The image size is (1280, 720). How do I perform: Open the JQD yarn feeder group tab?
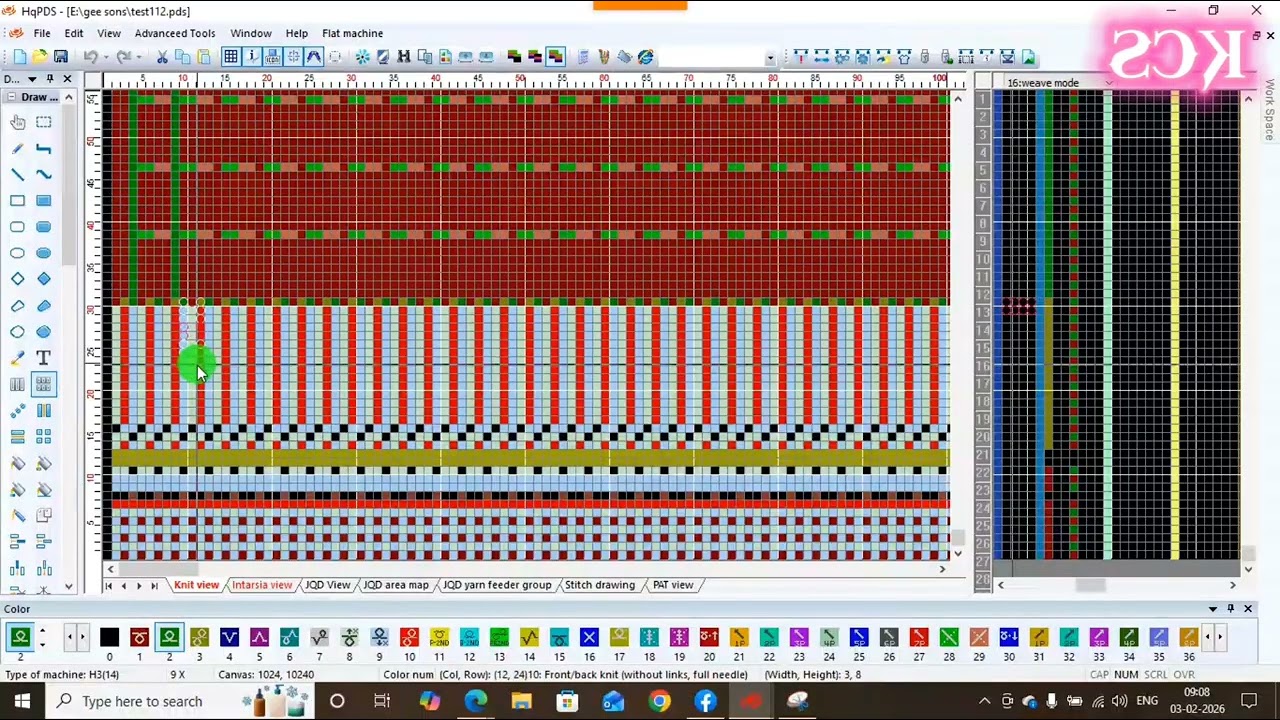pos(497,585)
